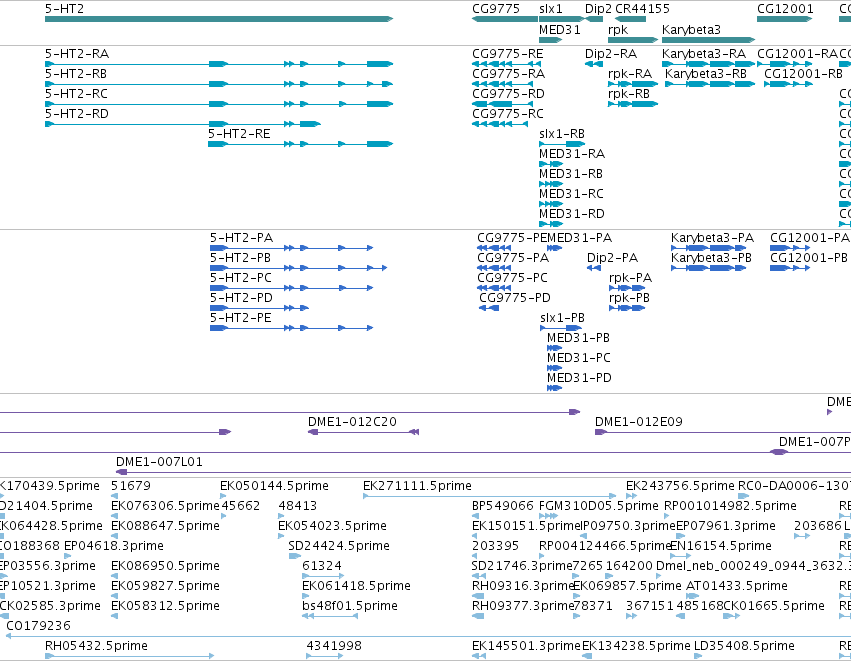851x661 pixels.
Task: Click protein 5-HT2-PE label
Action: (x=241, y=319)
